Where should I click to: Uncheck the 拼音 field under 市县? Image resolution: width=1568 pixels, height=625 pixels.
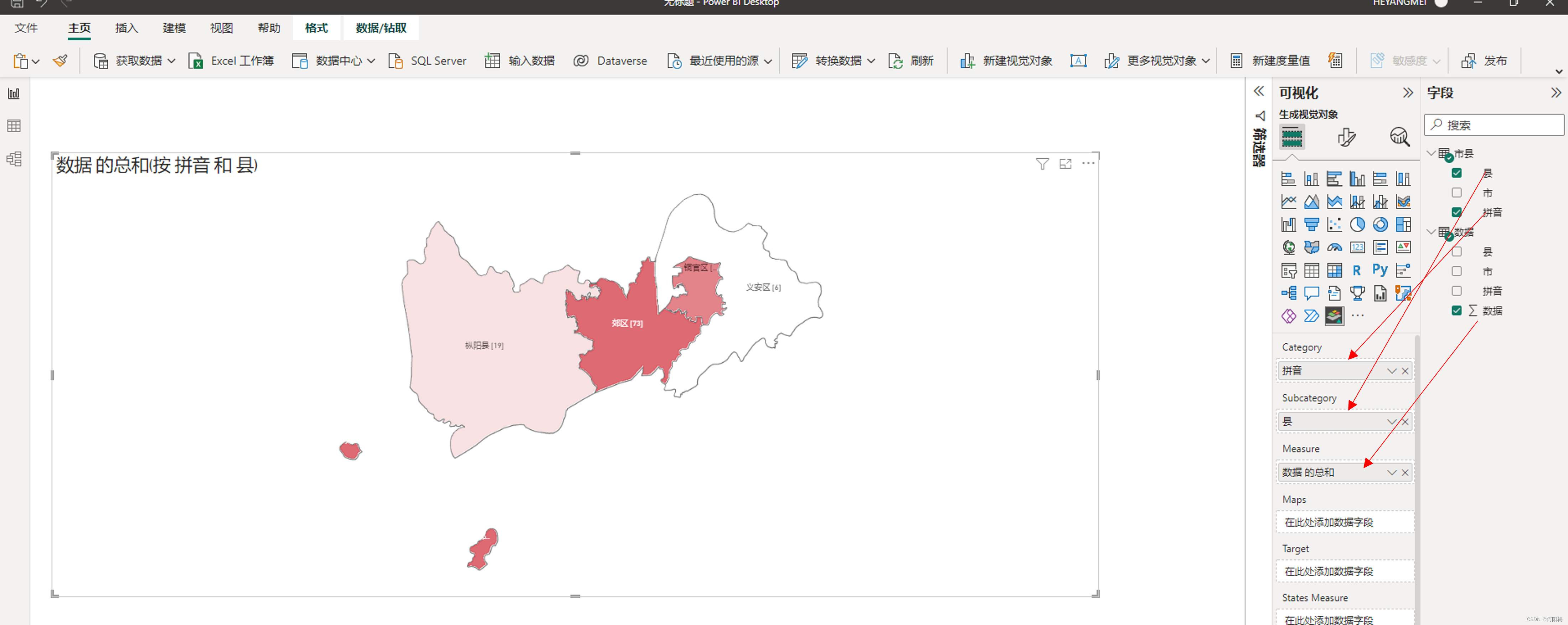[x=1456, y=212]
